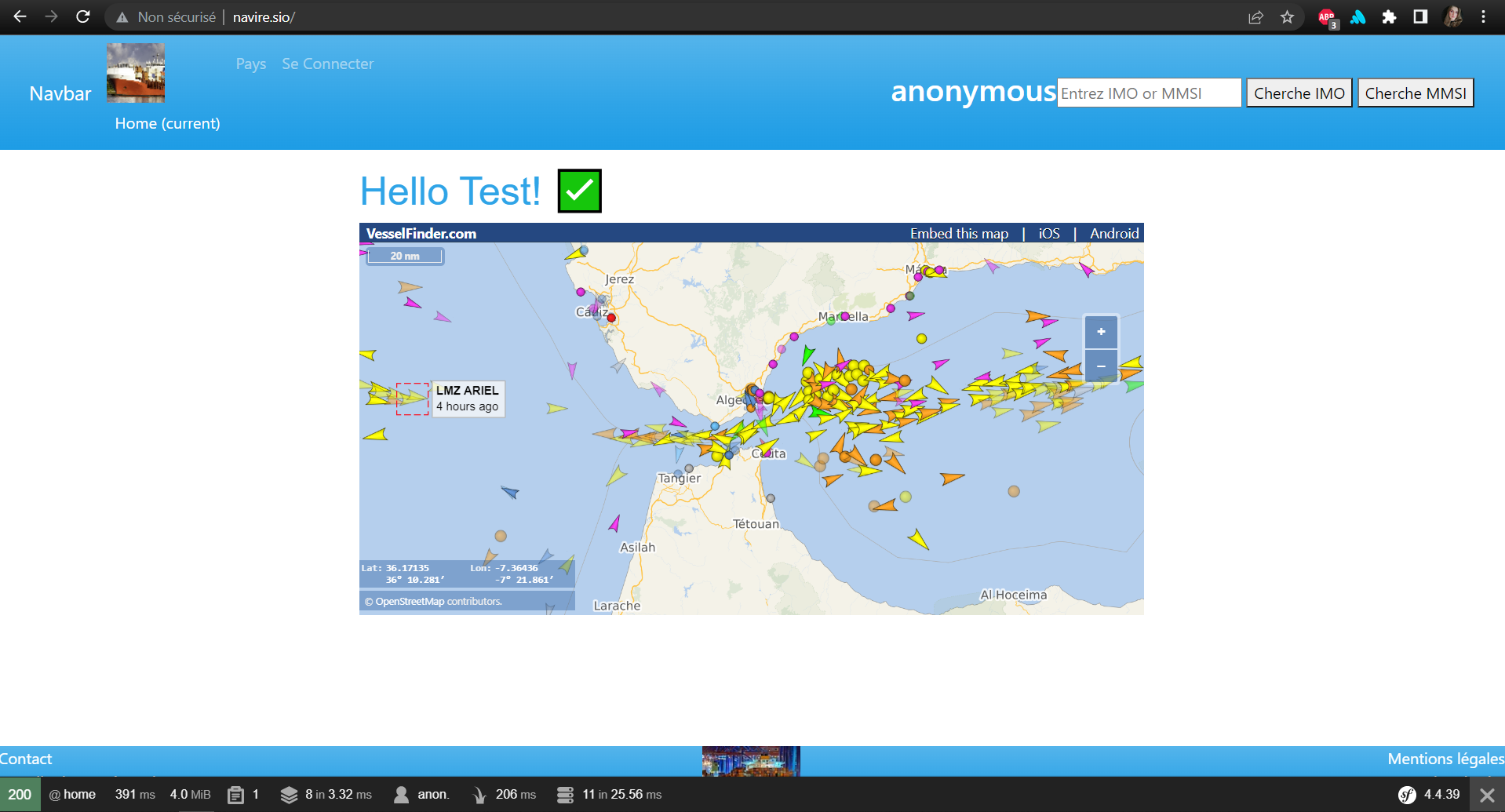
Task: Open the iOS app link
Action: (x=1049, y=234)
